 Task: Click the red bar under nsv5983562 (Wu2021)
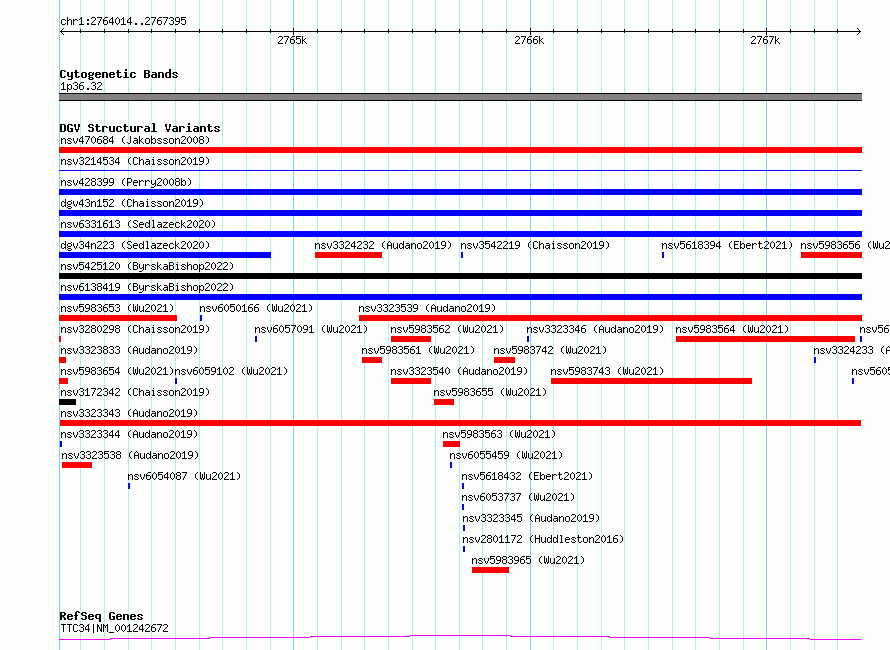coord(411,339)
